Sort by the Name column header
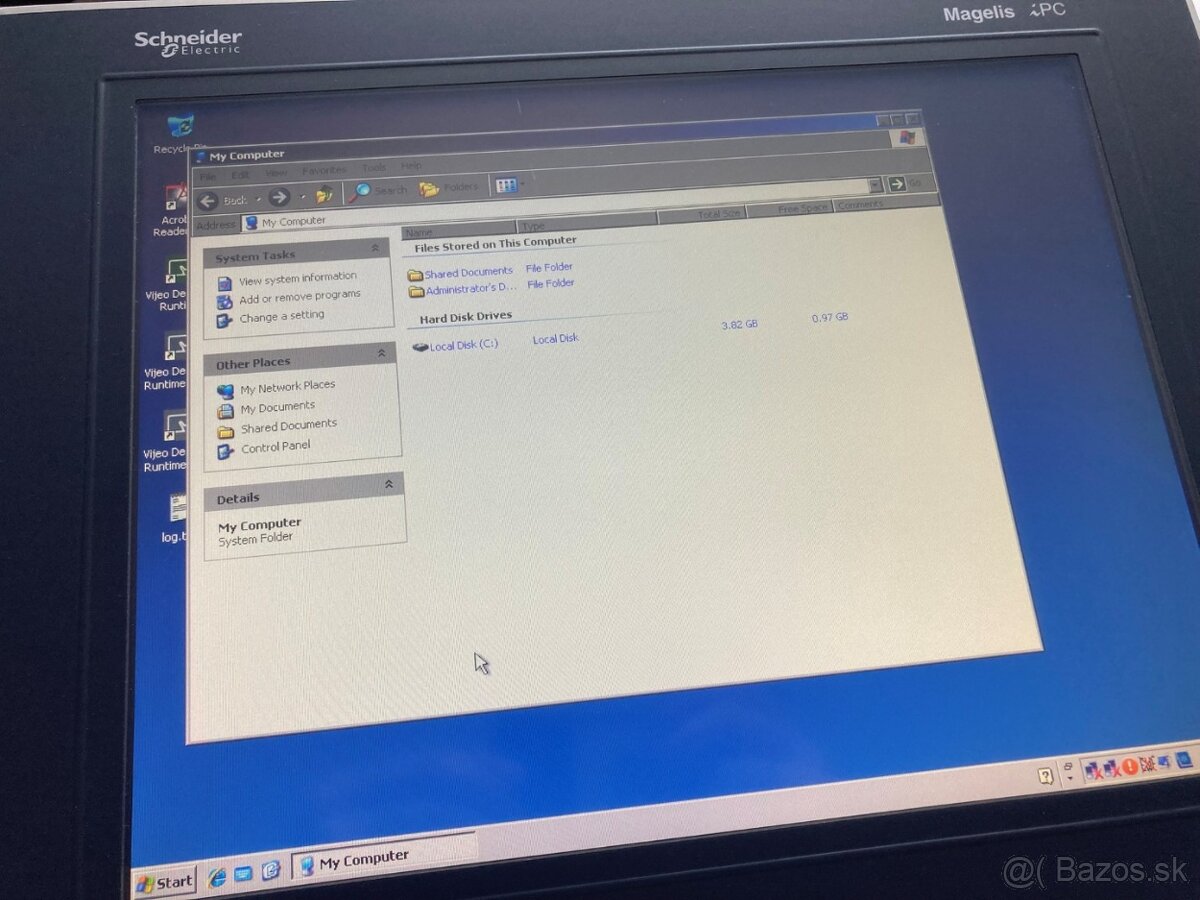 (458, 231)
